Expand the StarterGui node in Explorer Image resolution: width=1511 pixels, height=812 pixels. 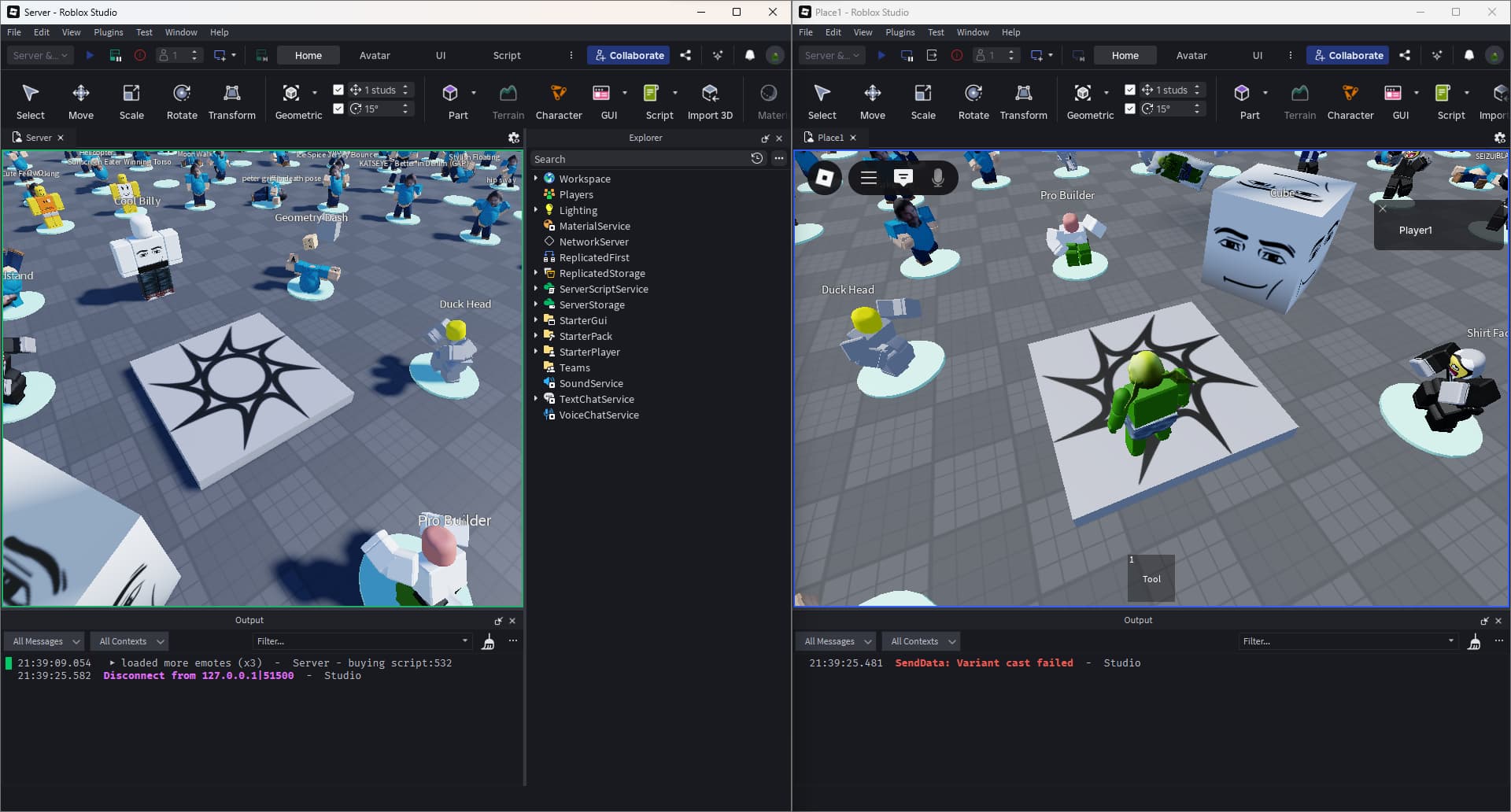(x=536, y=320)
